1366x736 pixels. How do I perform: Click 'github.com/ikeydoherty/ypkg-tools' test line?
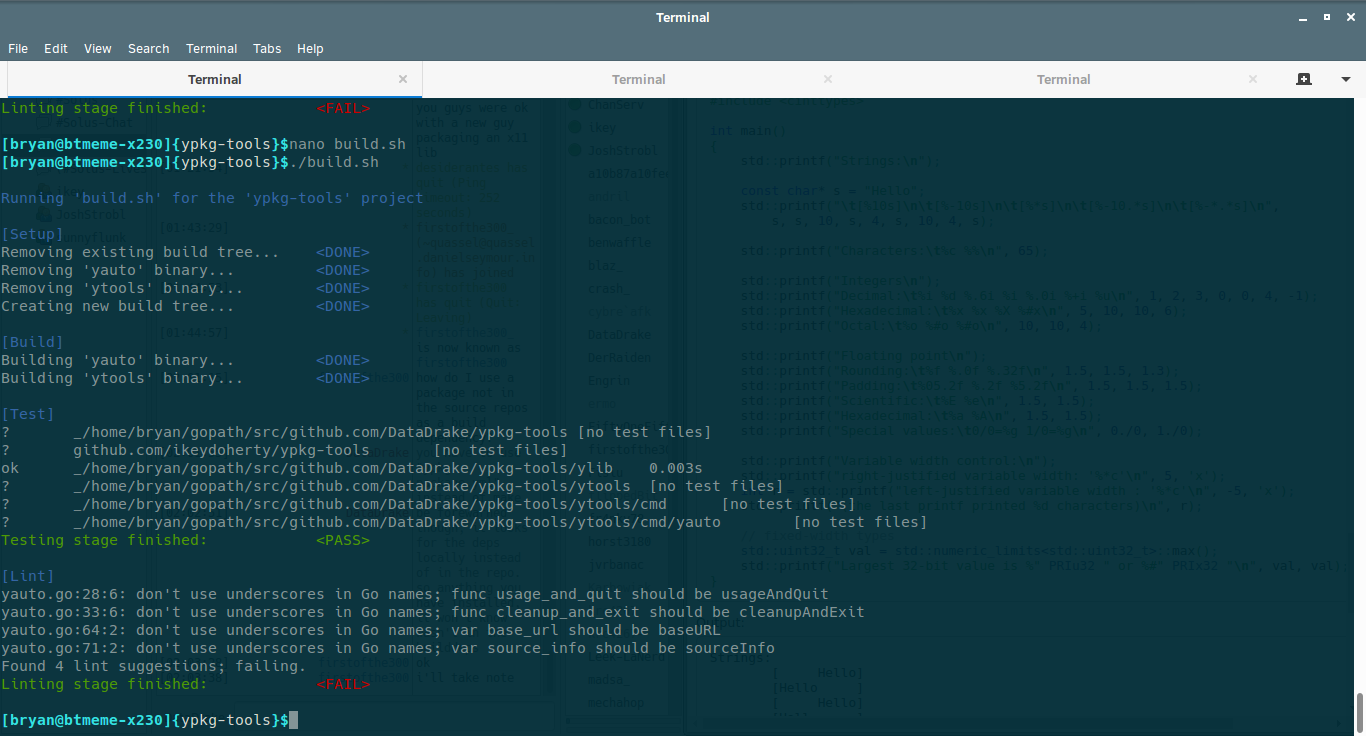pos(285,450)
